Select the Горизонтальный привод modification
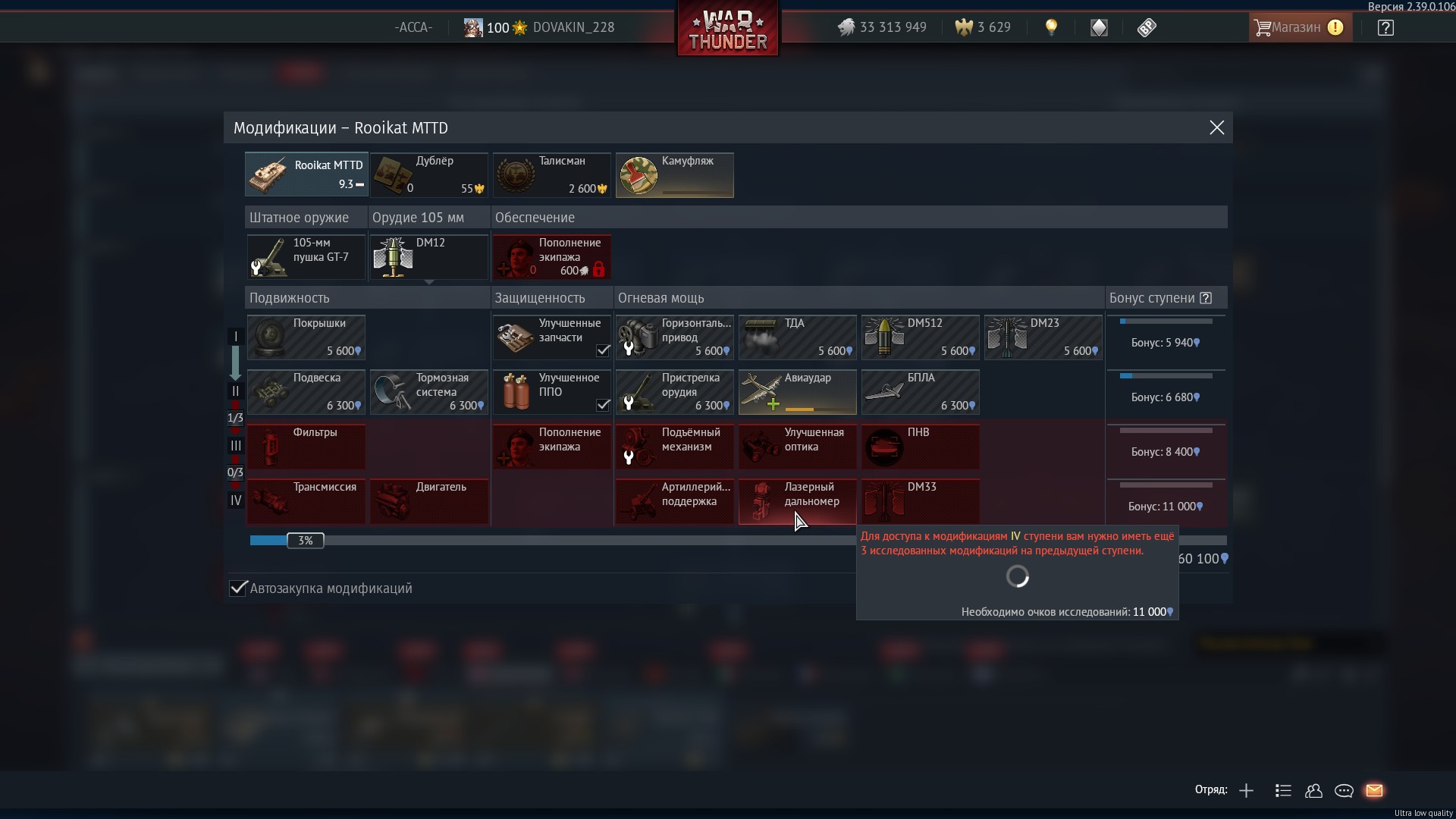The width and height of the screenshot is (1456, 819). pos(675,337)
